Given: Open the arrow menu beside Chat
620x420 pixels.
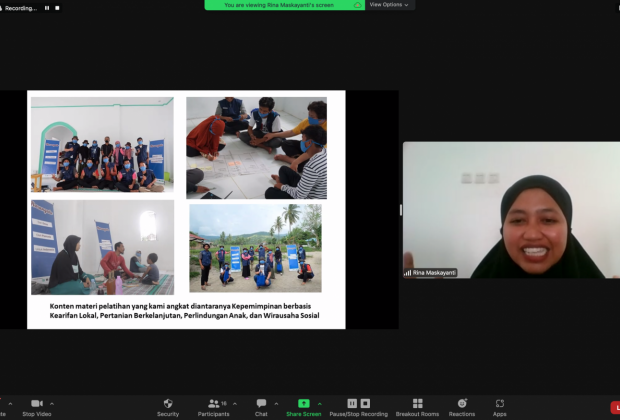Looking at the screenshot, I should click(277, 403).
